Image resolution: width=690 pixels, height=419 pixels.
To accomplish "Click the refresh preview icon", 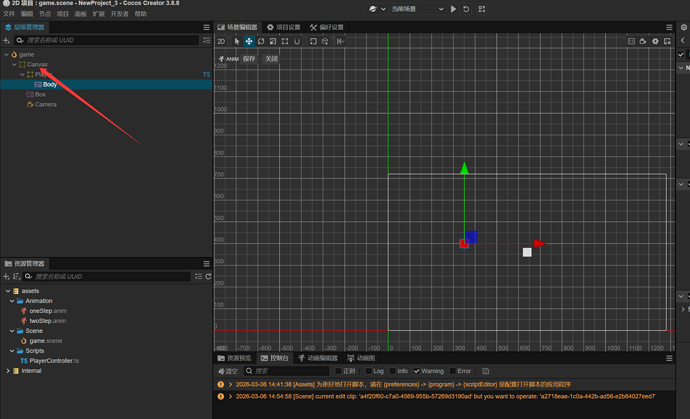I will pos(466,9).
